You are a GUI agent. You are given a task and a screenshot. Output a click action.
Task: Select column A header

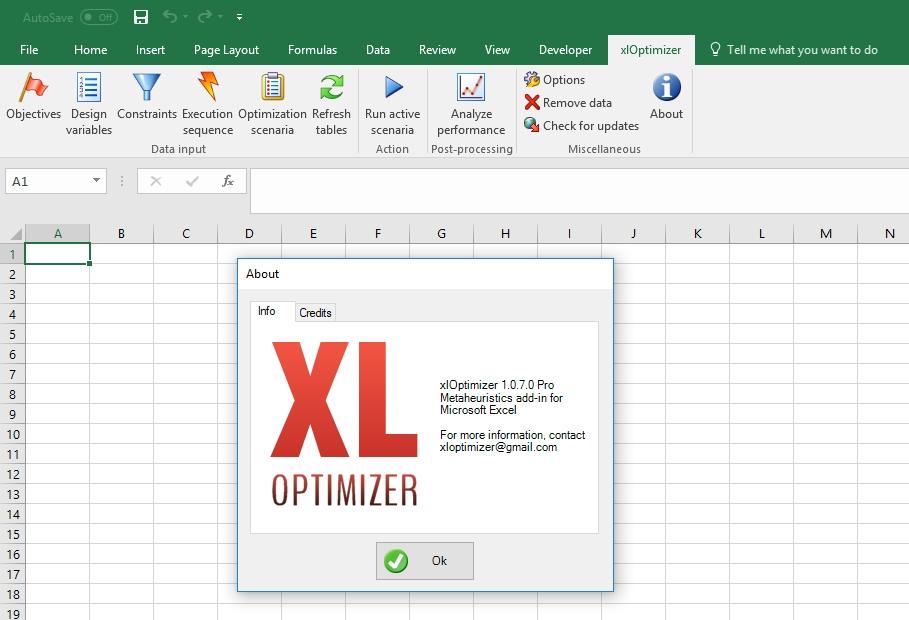pos(57,234)
